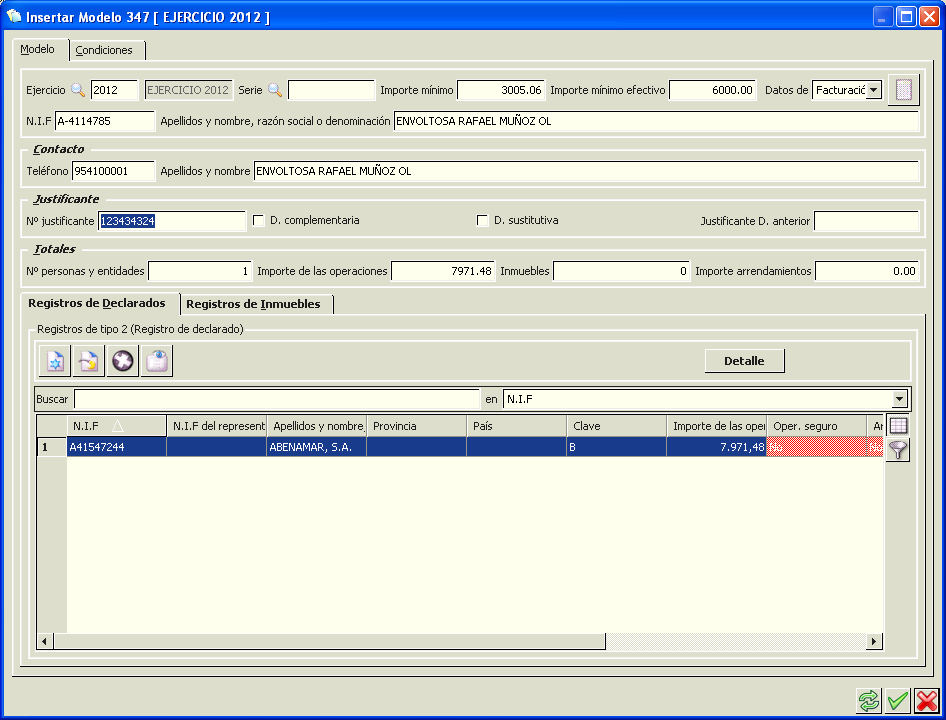Viewport: 946px width, 720px height.
Task: Click the Justificante D. anterior field
Action: [x=866, y=221]
